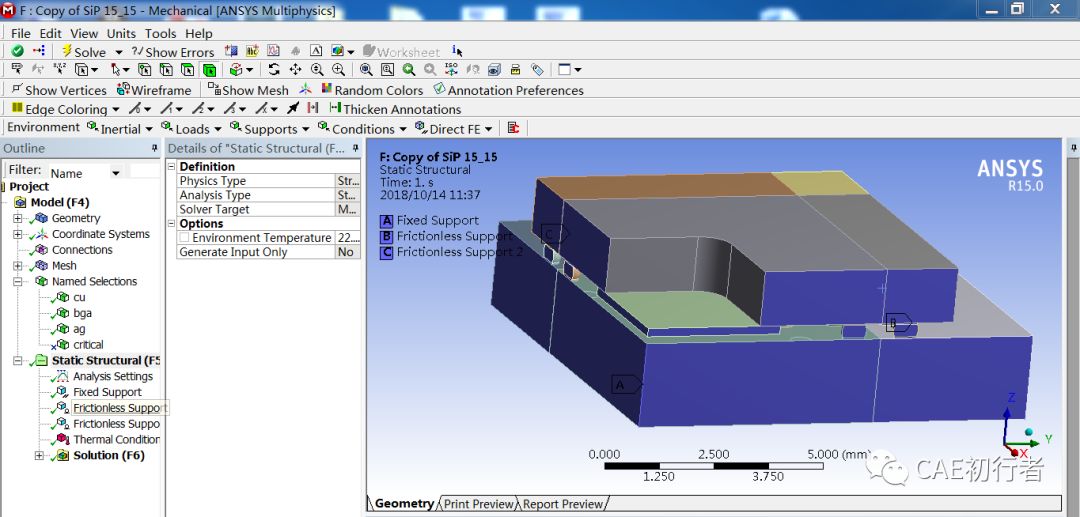Open the Solve dropdown arrow
Screen dimensions: 1080x517
tap(118, 52)
